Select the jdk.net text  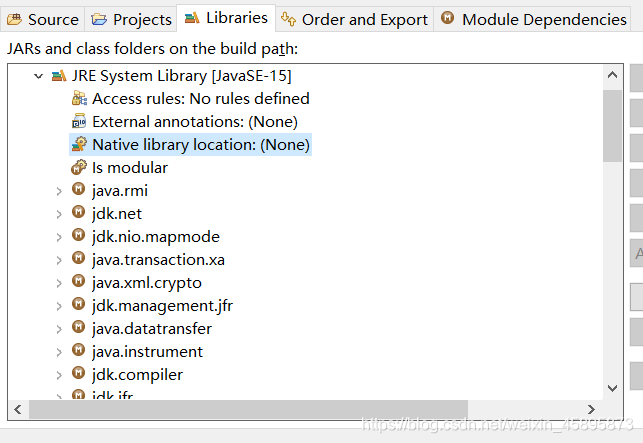tap(117, 214)
